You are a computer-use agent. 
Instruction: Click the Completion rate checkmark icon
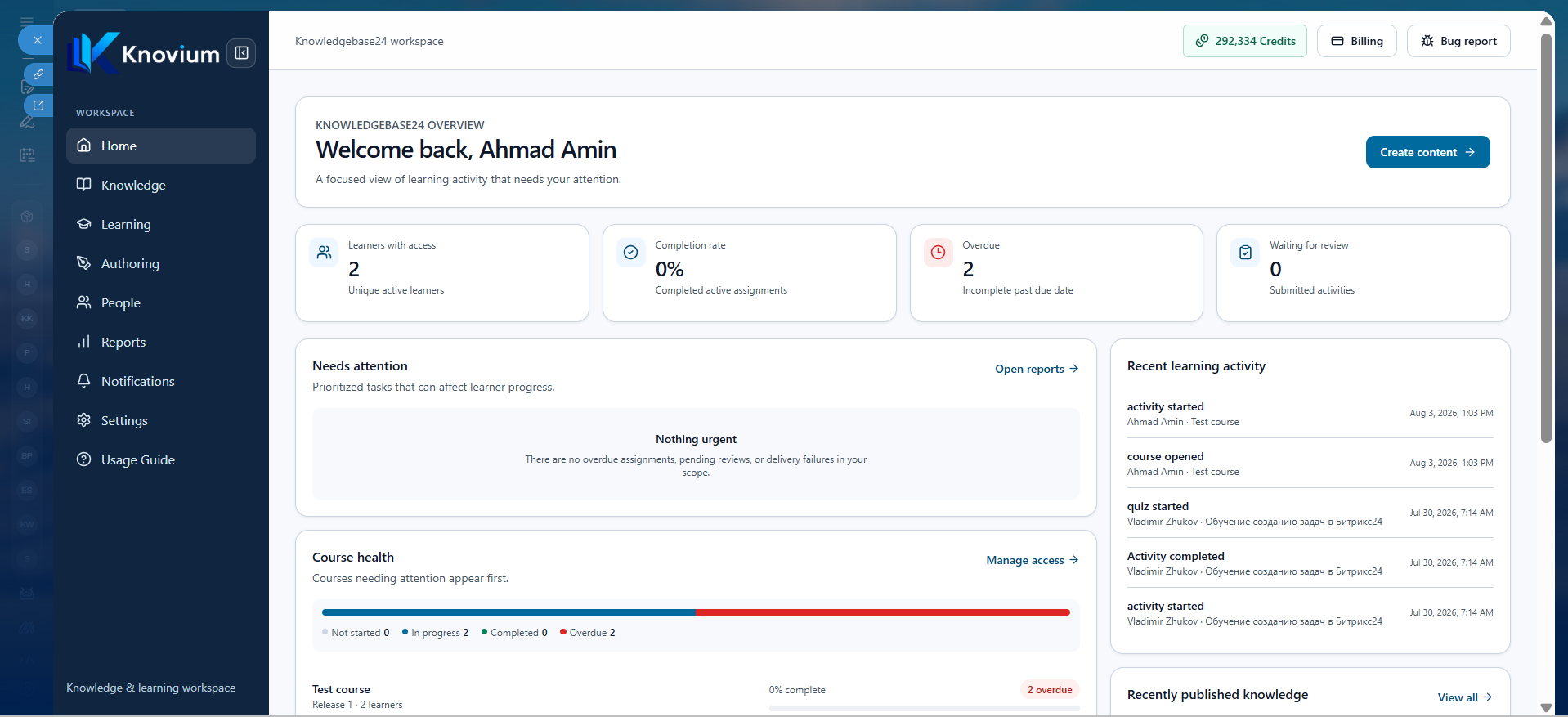tap(630, 253)
